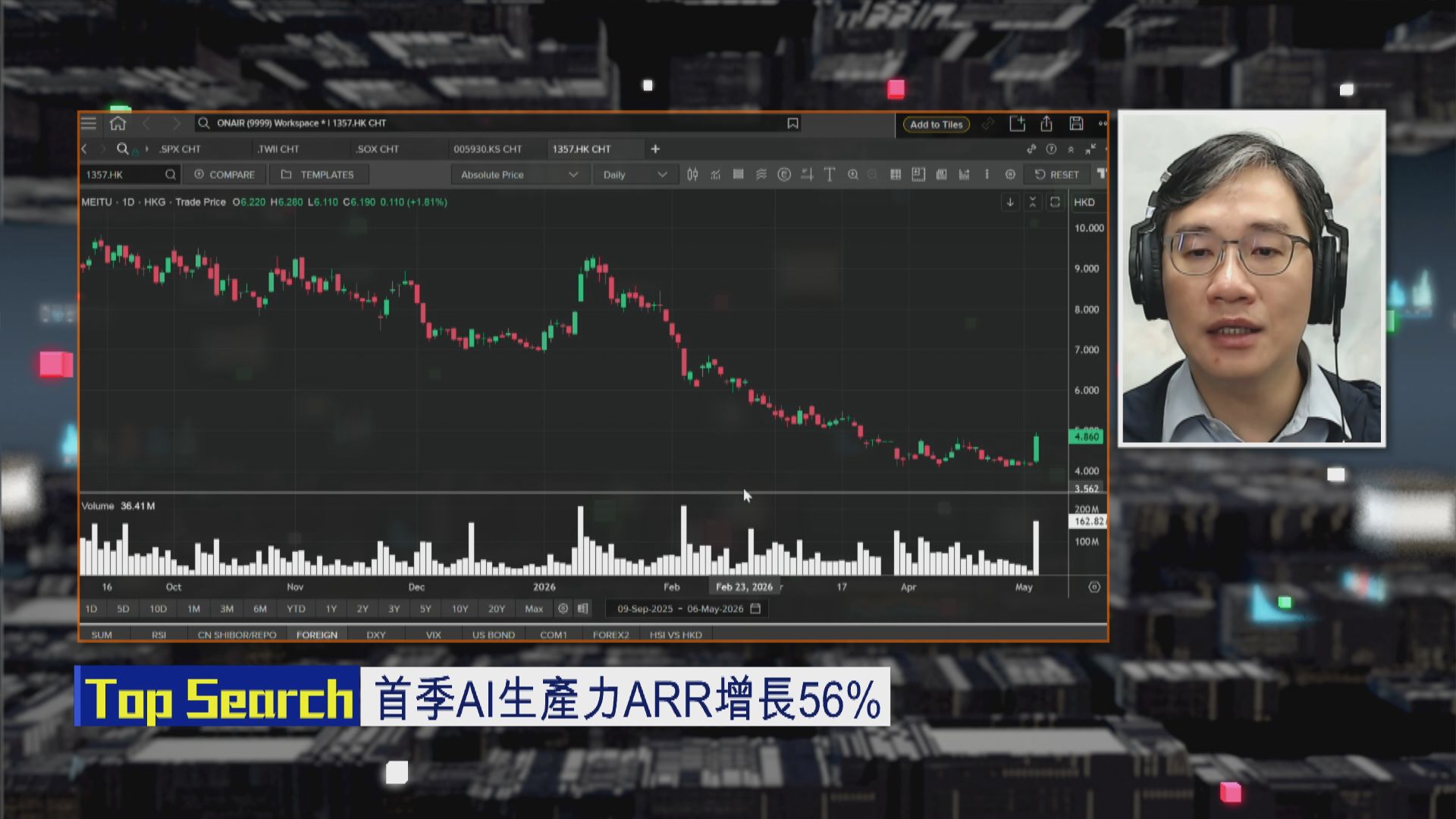Open the HSI VS HKD bottom tab
This screenshot has height=819, width=1456.
676,635
